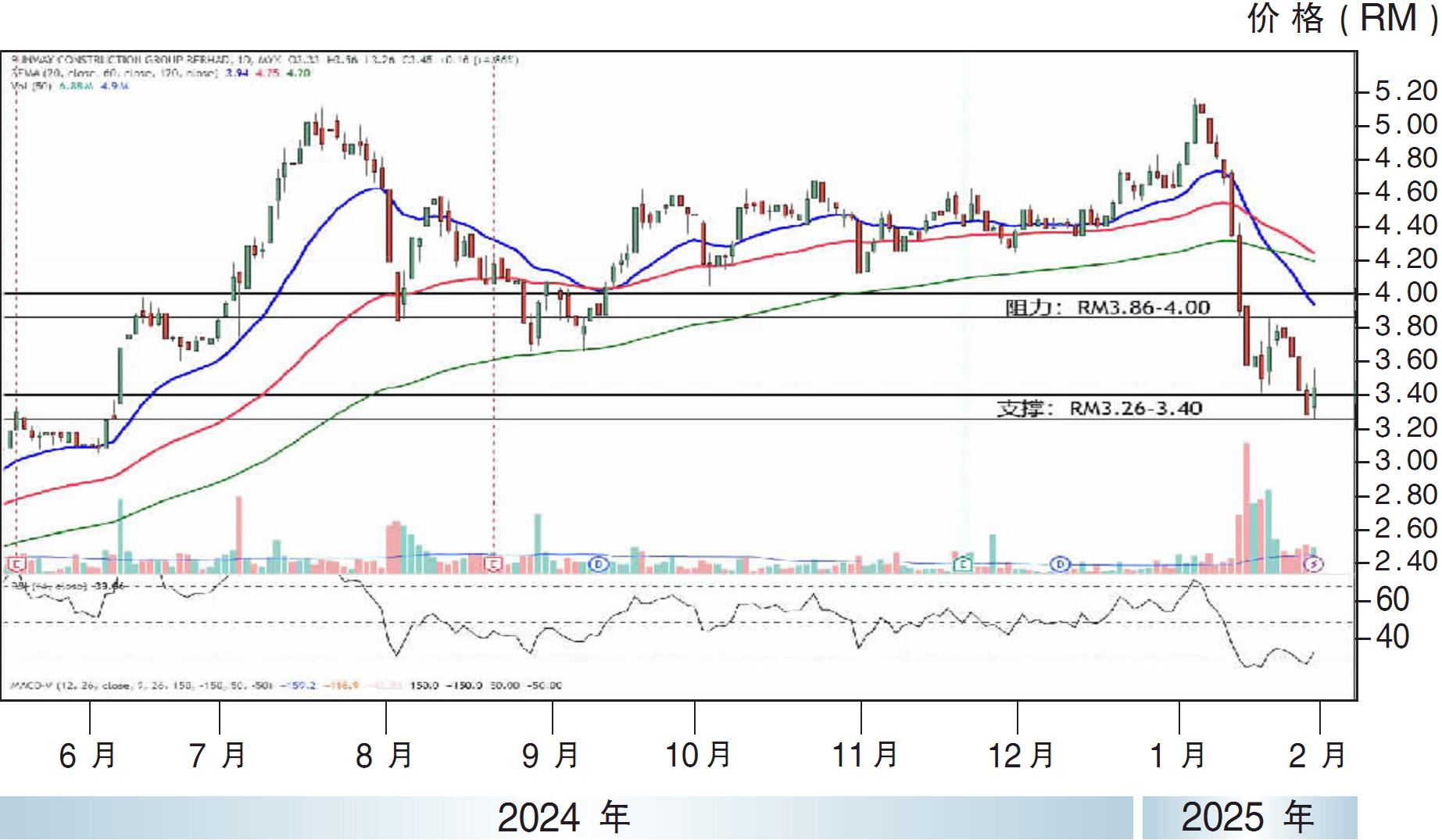This screenshot has height=840, width=1442.
Task: Click the 4.20 price axis label
Action: [x=1406, y=259]
